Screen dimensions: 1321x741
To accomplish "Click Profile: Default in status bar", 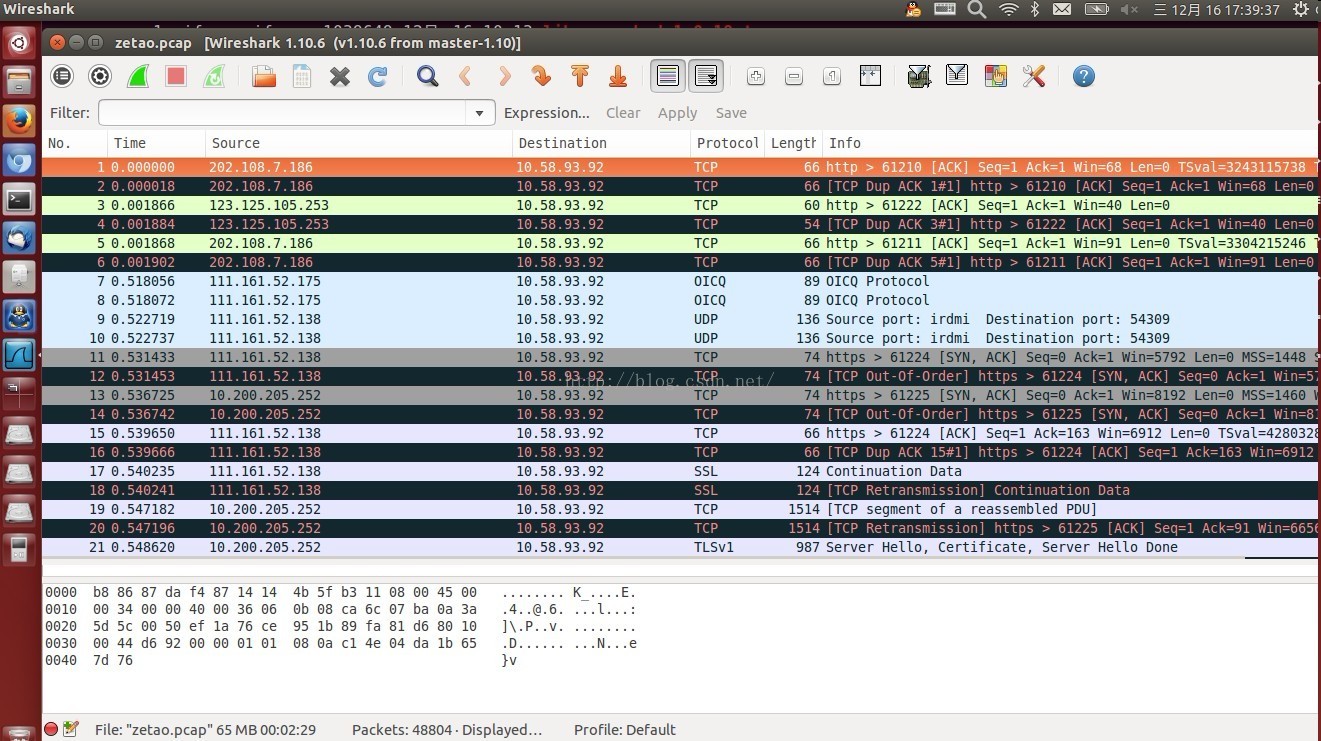I will pos(624,730).
